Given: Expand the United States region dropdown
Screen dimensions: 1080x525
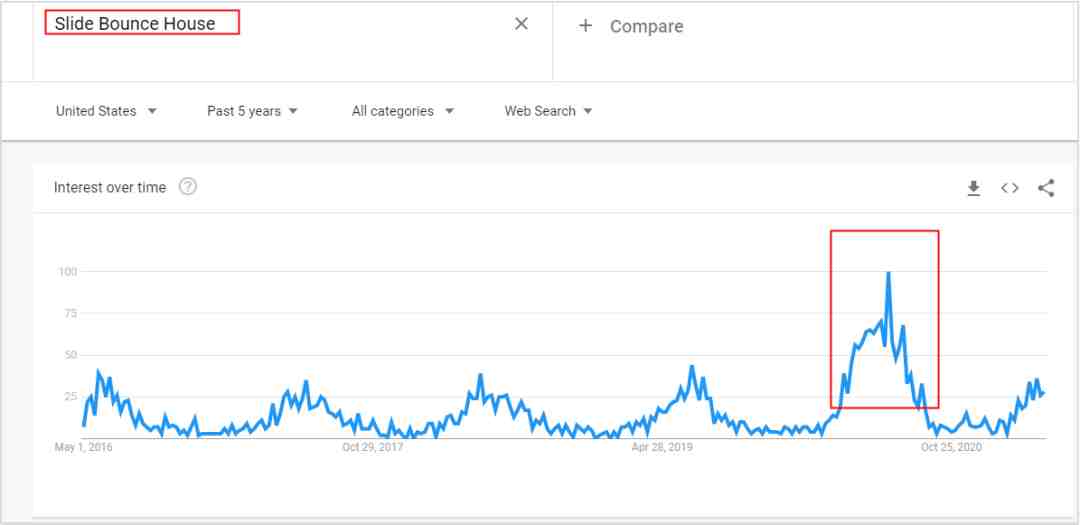Looking at the screenshot, I should coord(106,111).
